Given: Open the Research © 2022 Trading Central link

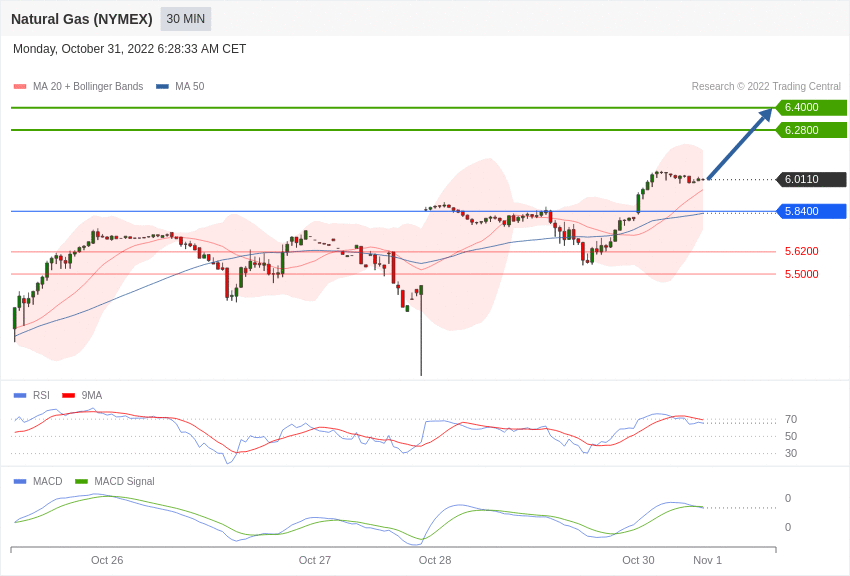Looking at the screenshot, I should [766, 87].
